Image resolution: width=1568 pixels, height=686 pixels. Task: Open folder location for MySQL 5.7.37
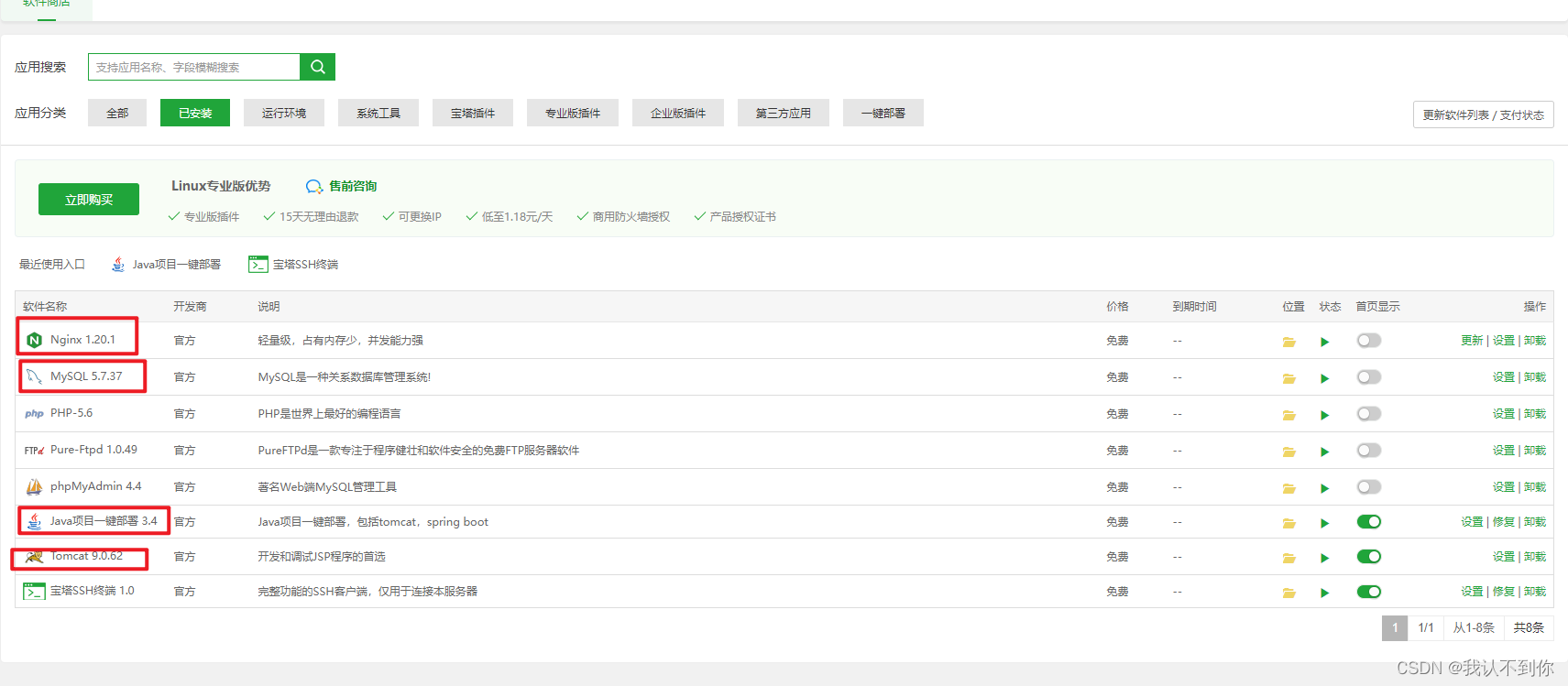pyautogui.click(x=1288, y=378)
